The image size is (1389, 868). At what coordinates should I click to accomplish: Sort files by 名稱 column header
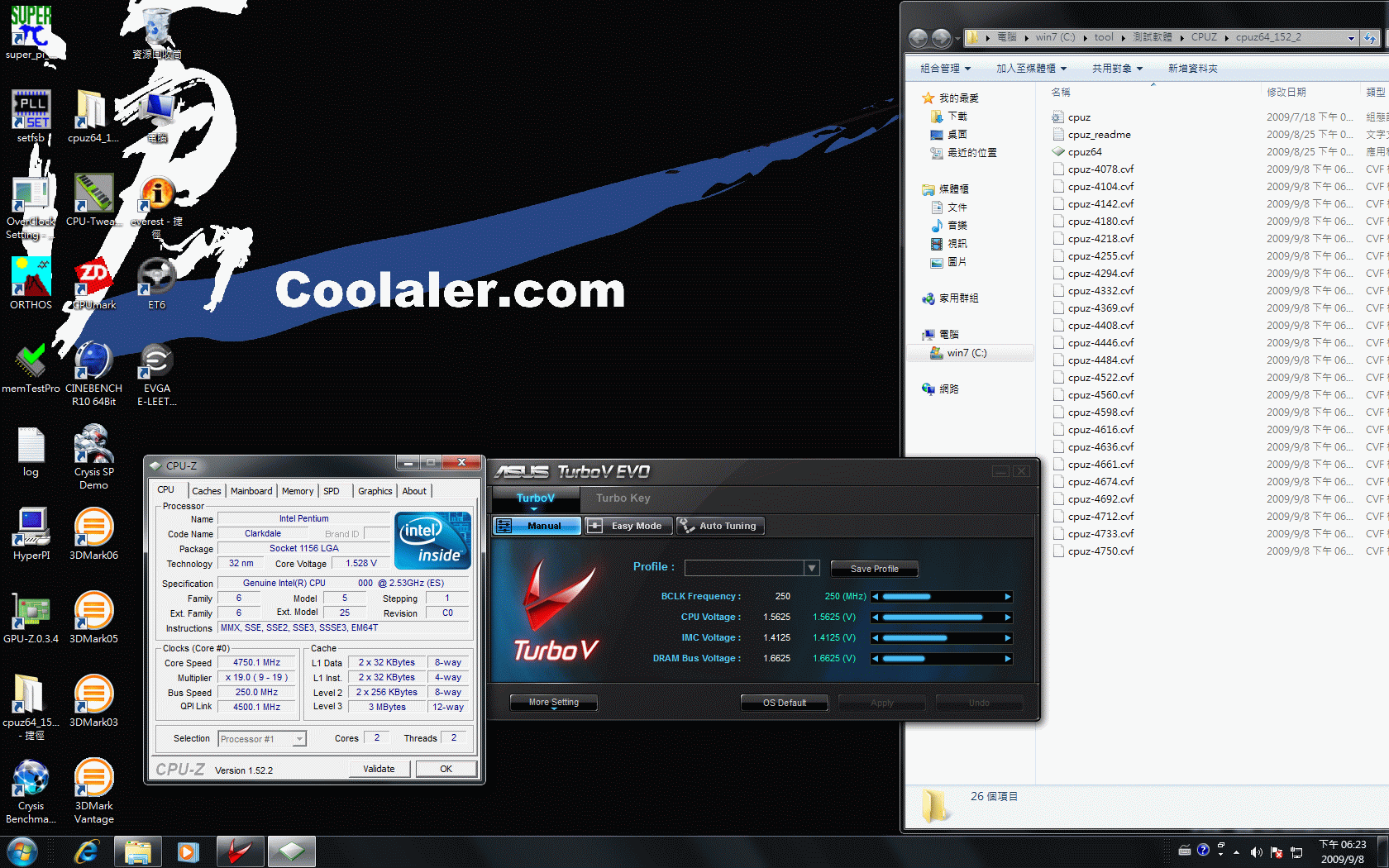coord(1061,93)
